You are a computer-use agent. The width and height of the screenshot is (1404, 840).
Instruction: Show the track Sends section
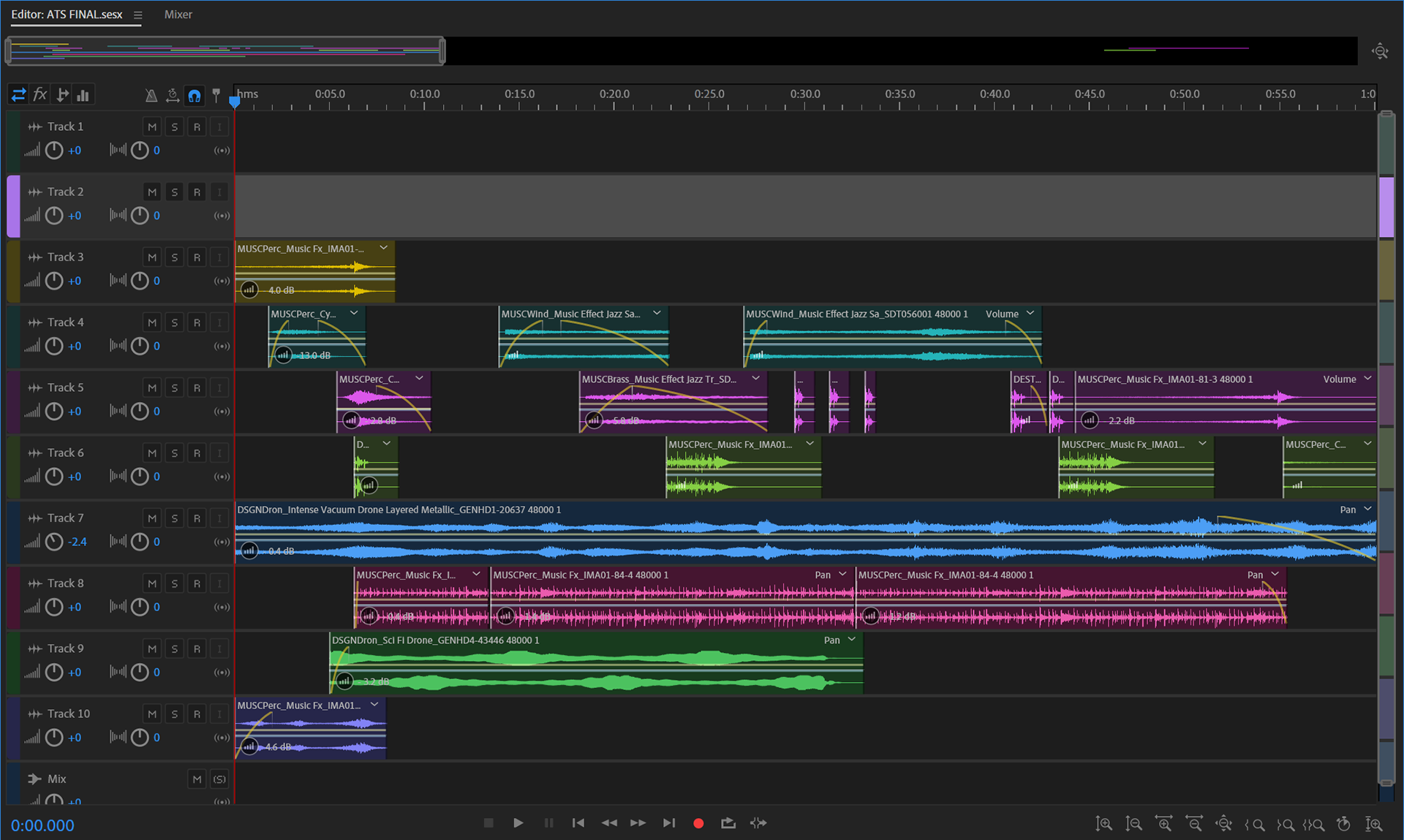point(62,95)
